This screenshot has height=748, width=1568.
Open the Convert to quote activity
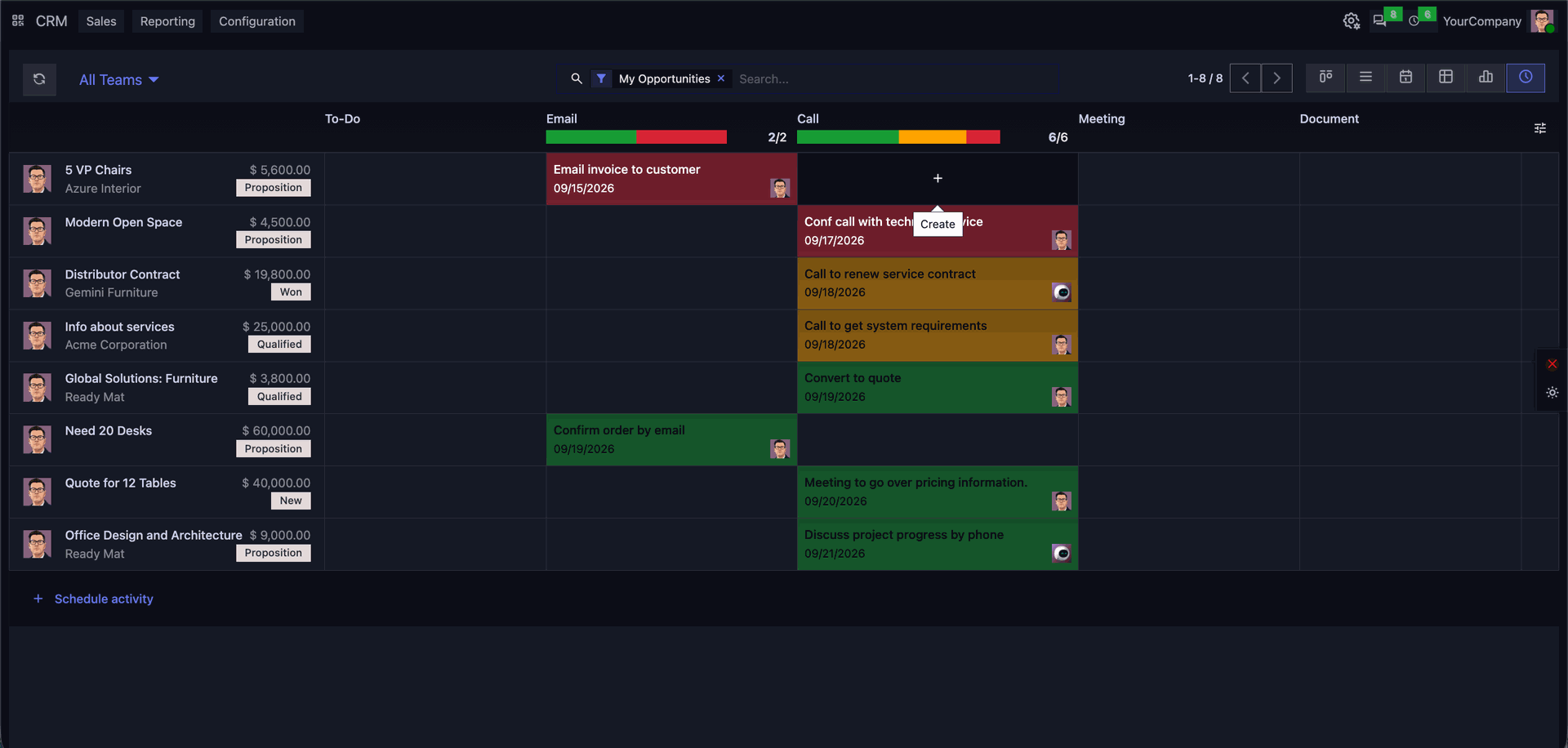(x=938, y=387)
